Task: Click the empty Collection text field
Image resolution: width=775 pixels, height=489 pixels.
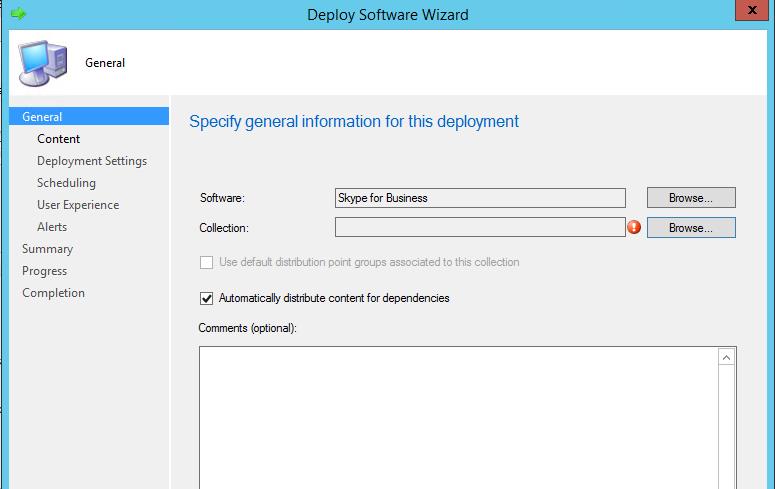Action: click(480, 228)
